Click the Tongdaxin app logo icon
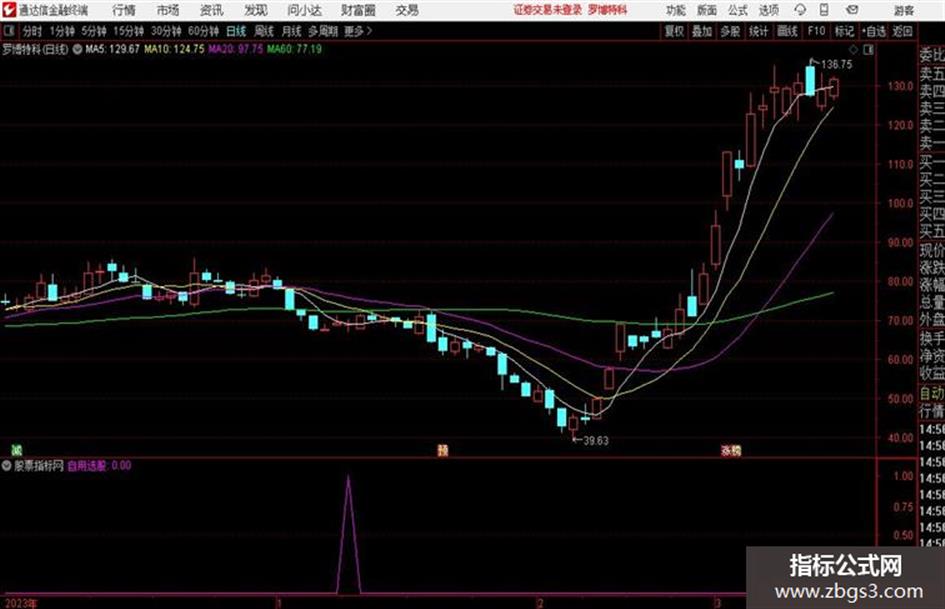Image resolution: width=945 pixels, height=609 pixels. point(8,10)
